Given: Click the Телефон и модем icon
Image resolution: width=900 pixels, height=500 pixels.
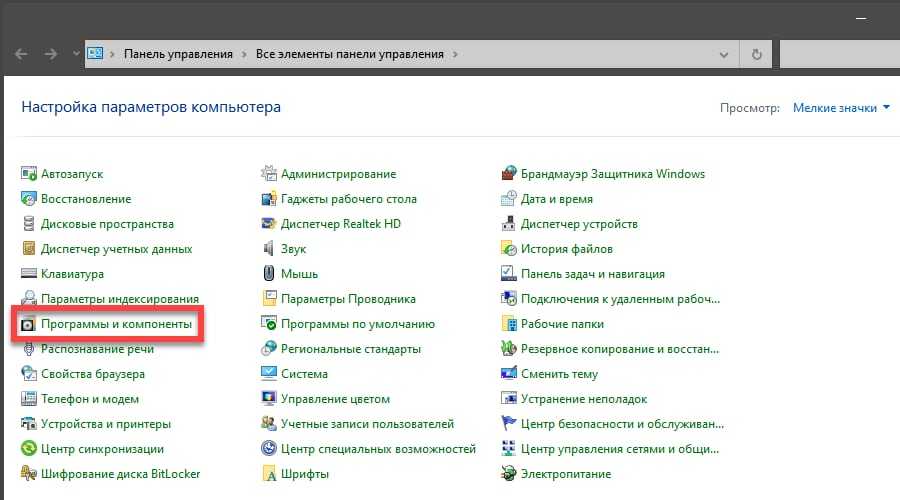Looking at the screenshot, I should click(29, 398).
